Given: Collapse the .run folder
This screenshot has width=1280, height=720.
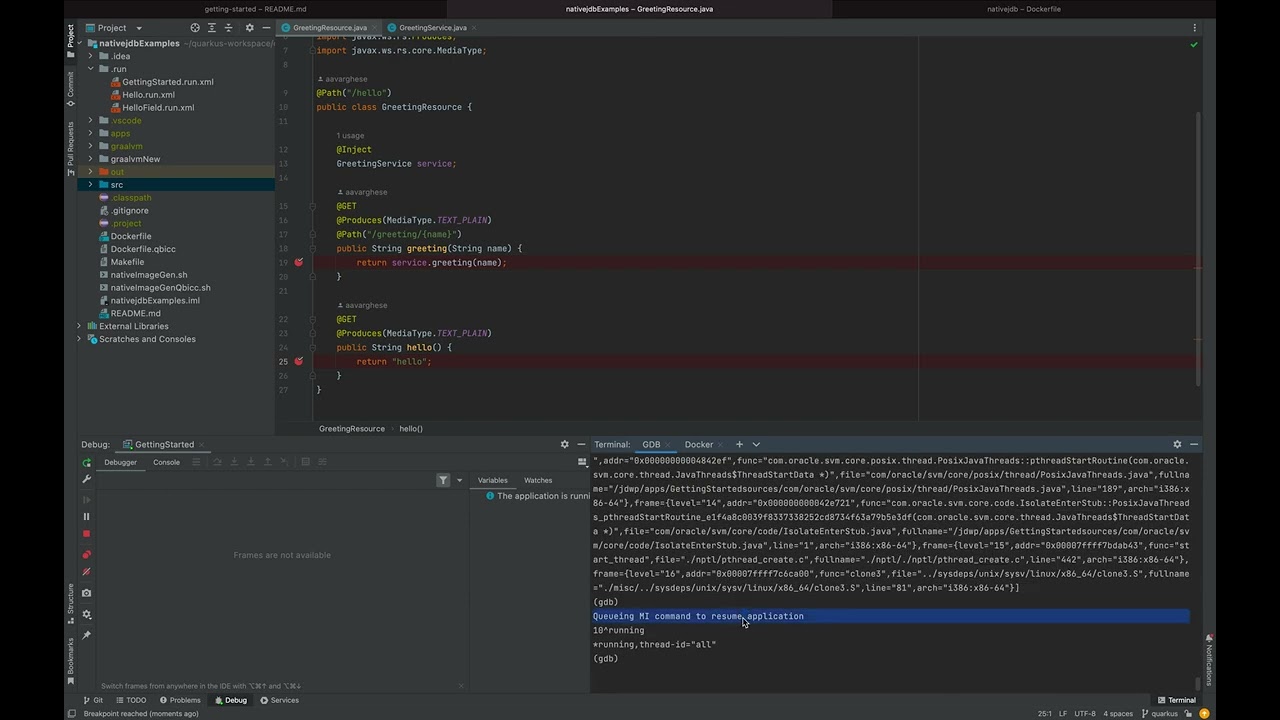Looking at the screenshot, I should point(90,69).
